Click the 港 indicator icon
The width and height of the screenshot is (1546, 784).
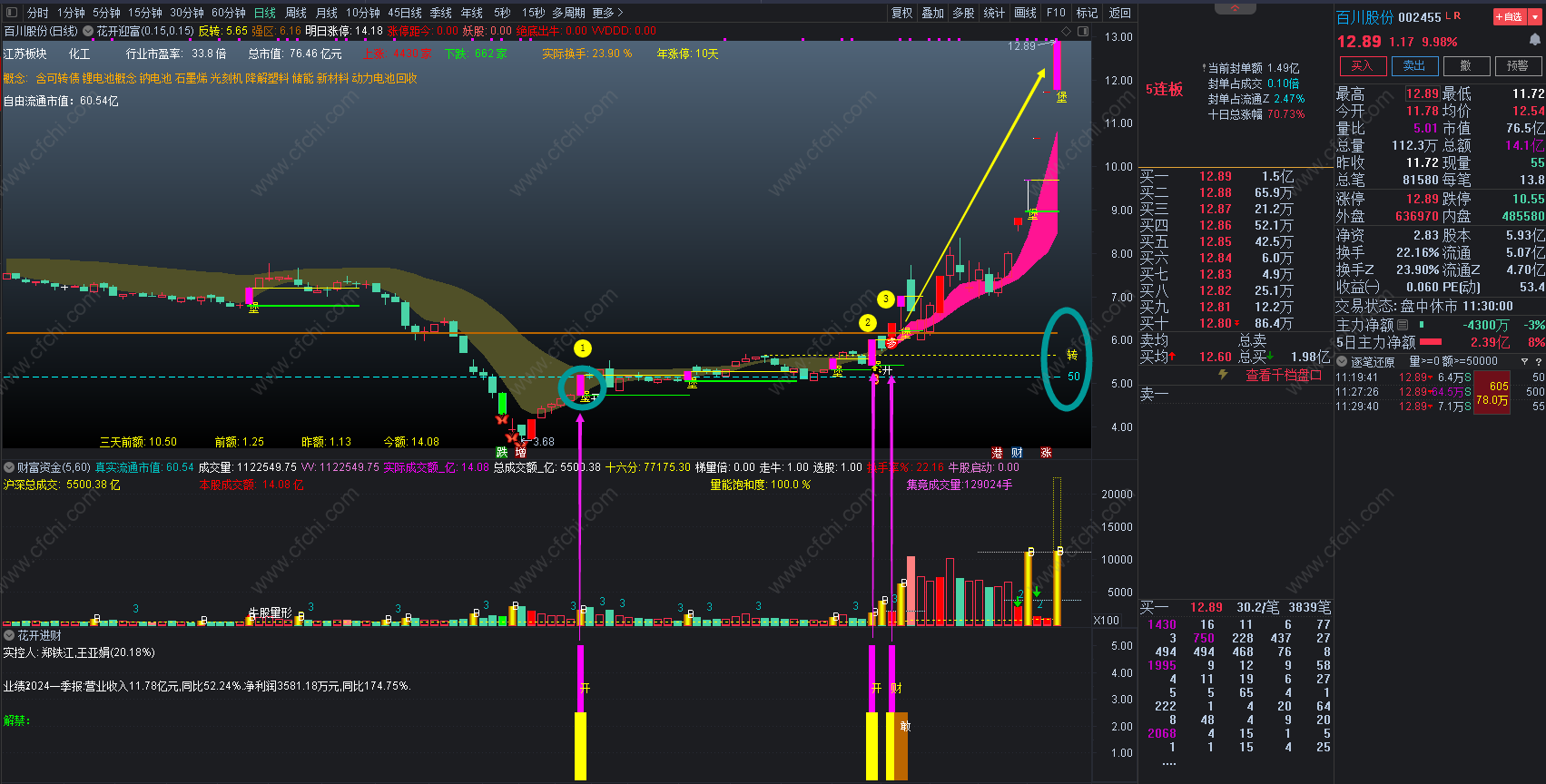[997, 452]
